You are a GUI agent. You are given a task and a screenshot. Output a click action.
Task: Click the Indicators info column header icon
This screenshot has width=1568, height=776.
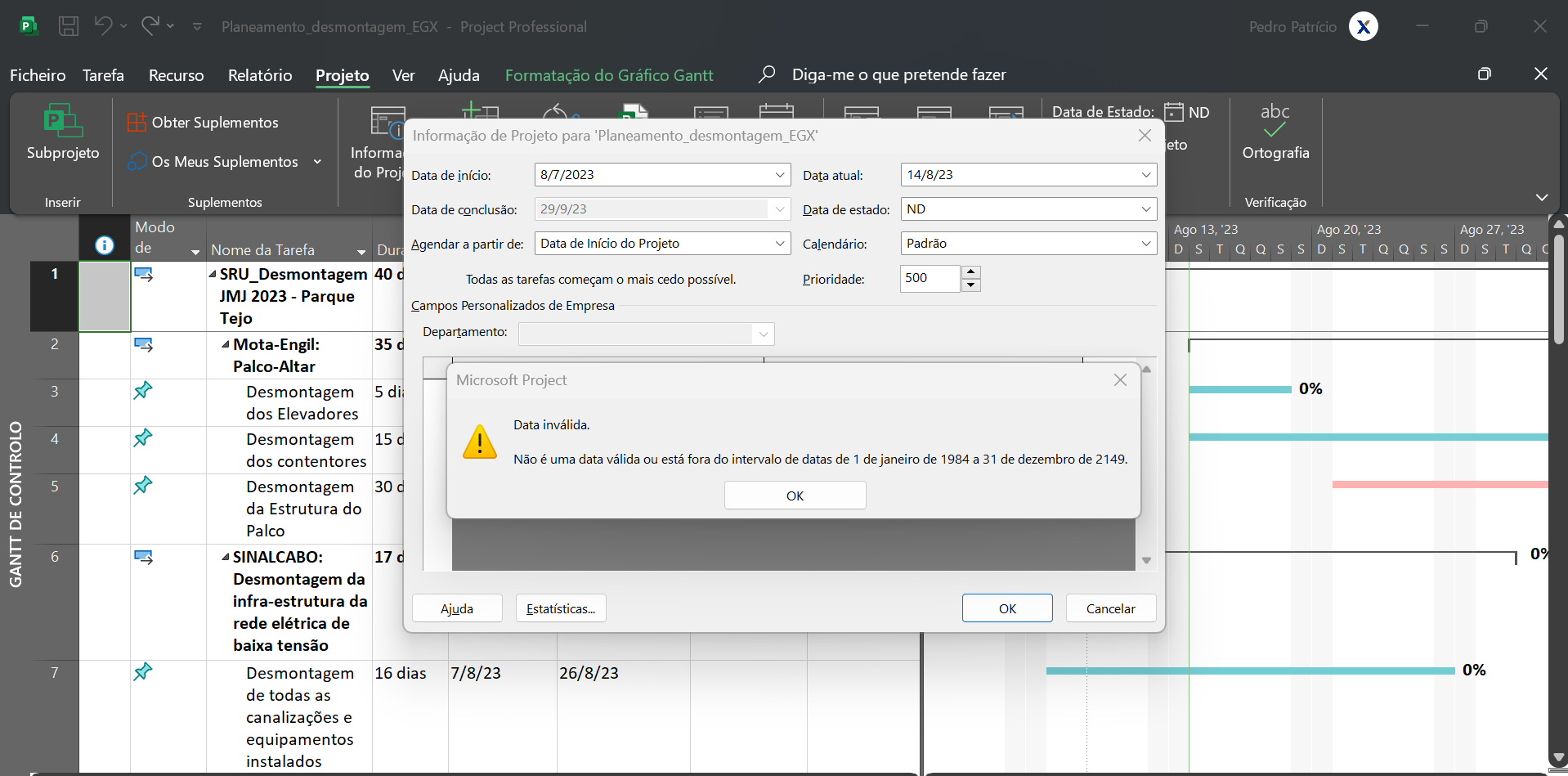point(105,245)
